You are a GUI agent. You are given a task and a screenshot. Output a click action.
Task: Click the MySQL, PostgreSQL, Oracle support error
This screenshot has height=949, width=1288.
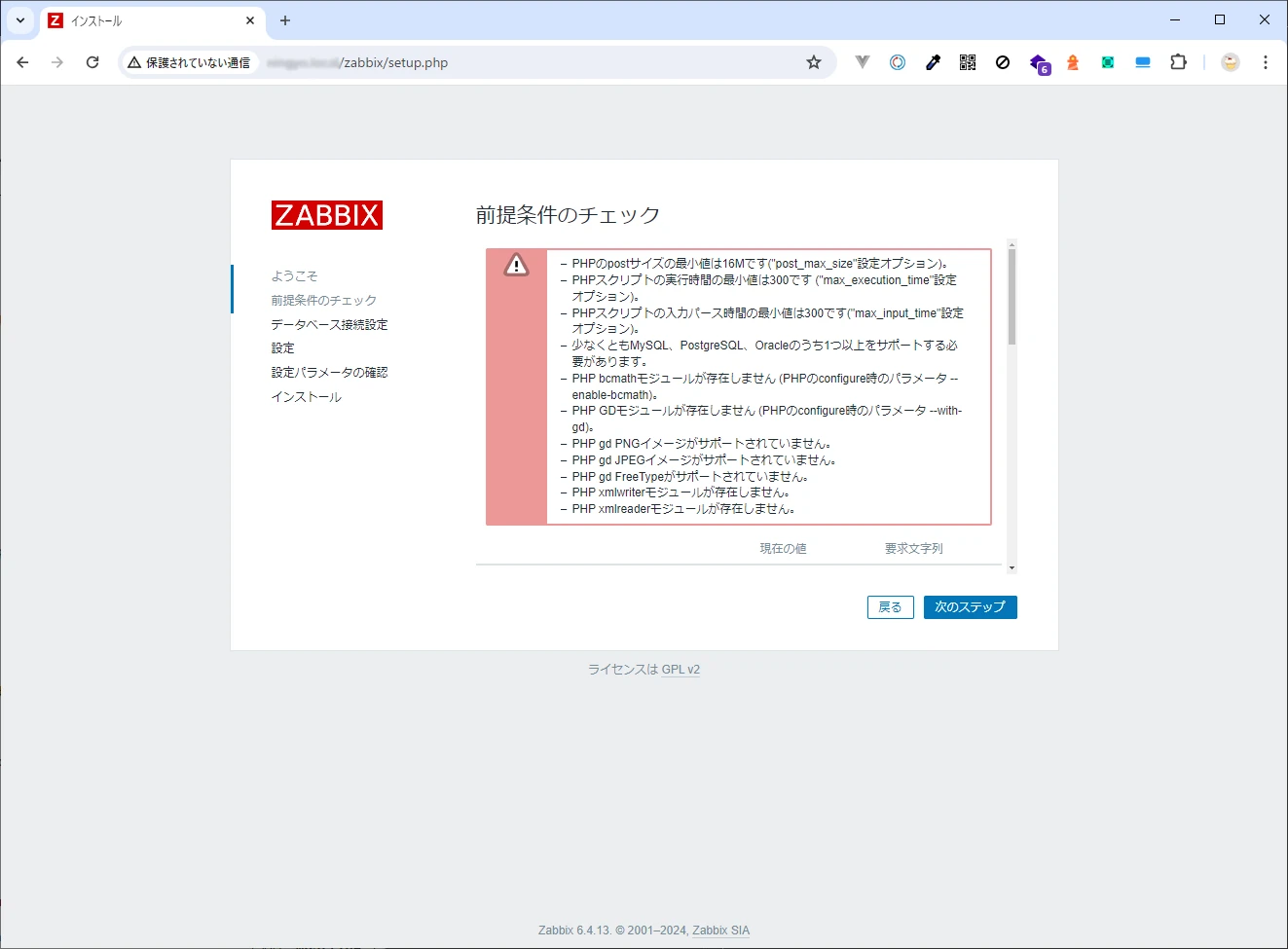click(x=764, y=353)
